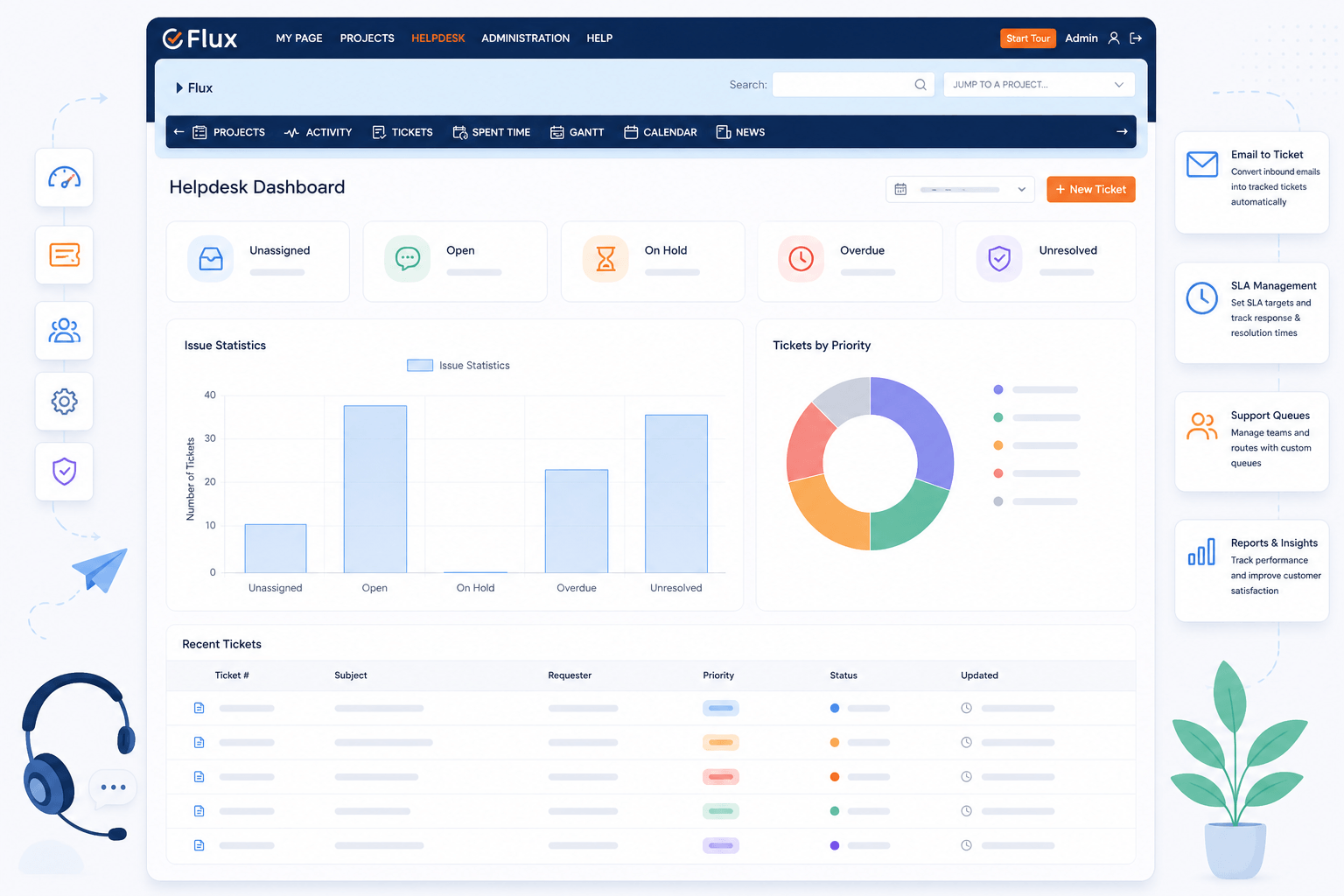Switch to the Activity tab
This screenshot has height=896, width=1344.
point(318,132)
